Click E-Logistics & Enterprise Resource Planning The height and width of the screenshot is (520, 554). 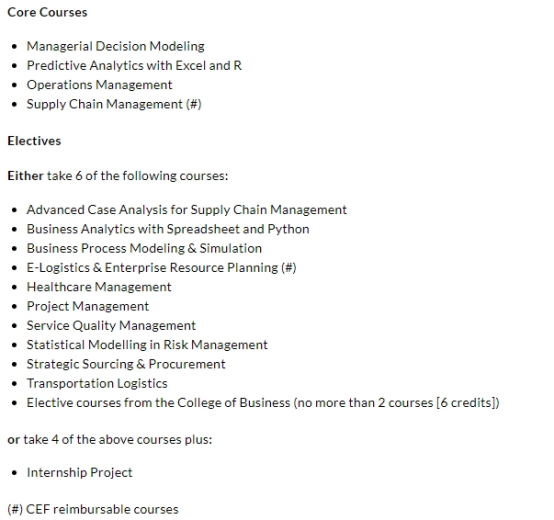tap(161, 268)
